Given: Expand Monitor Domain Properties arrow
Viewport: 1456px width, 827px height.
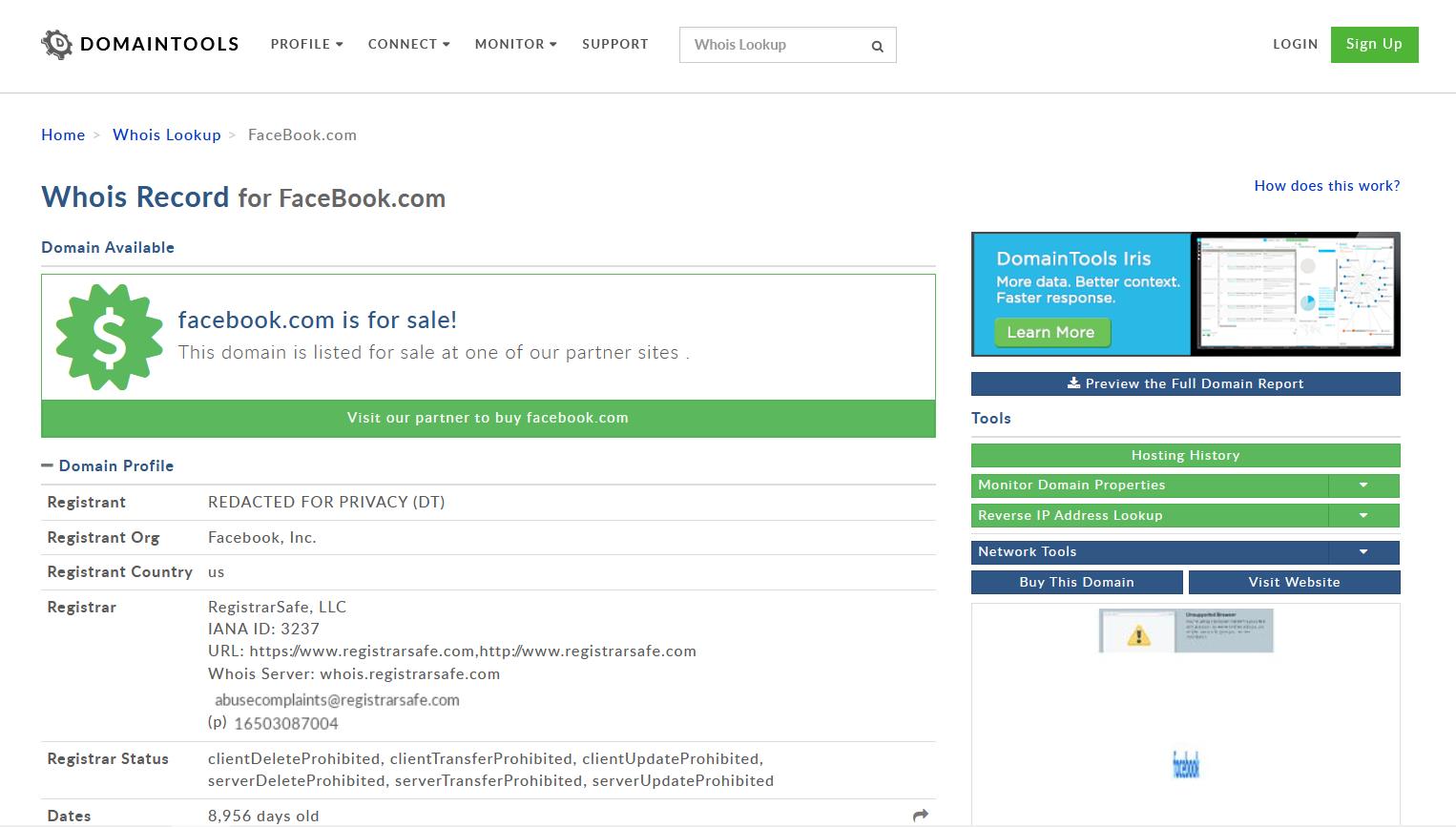Looking at the screenshot, I should click(1363, 486).
